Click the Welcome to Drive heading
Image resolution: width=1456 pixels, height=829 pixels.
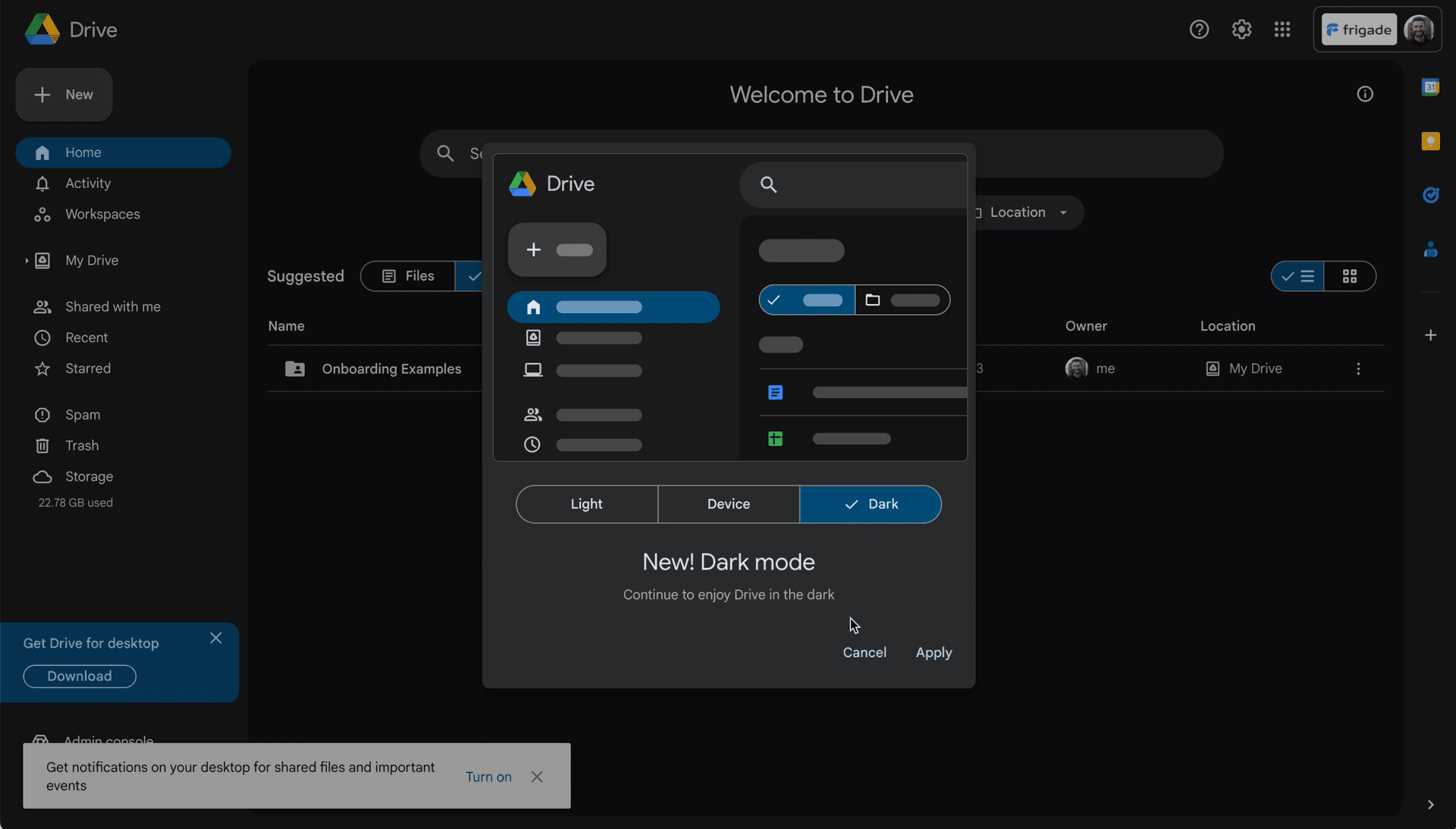pos(821,95)
